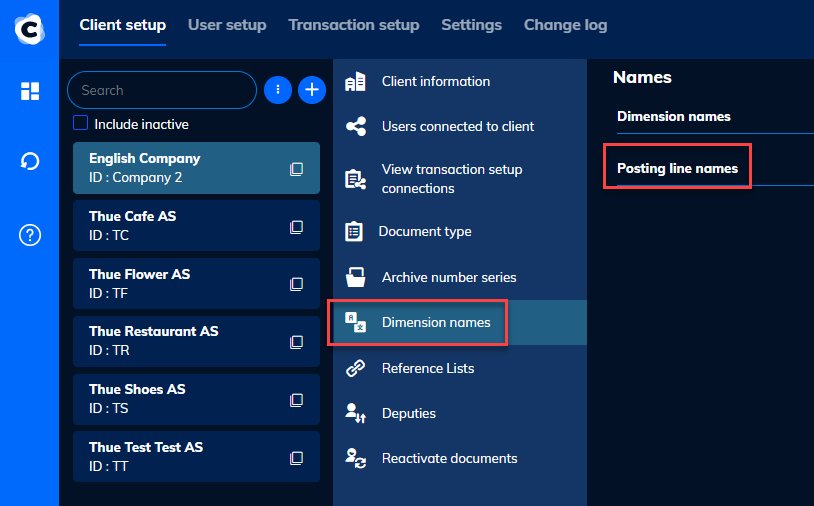
Task: Click the app logo in top-left corner
Action: pyautogui.click(x=30, y=28)
